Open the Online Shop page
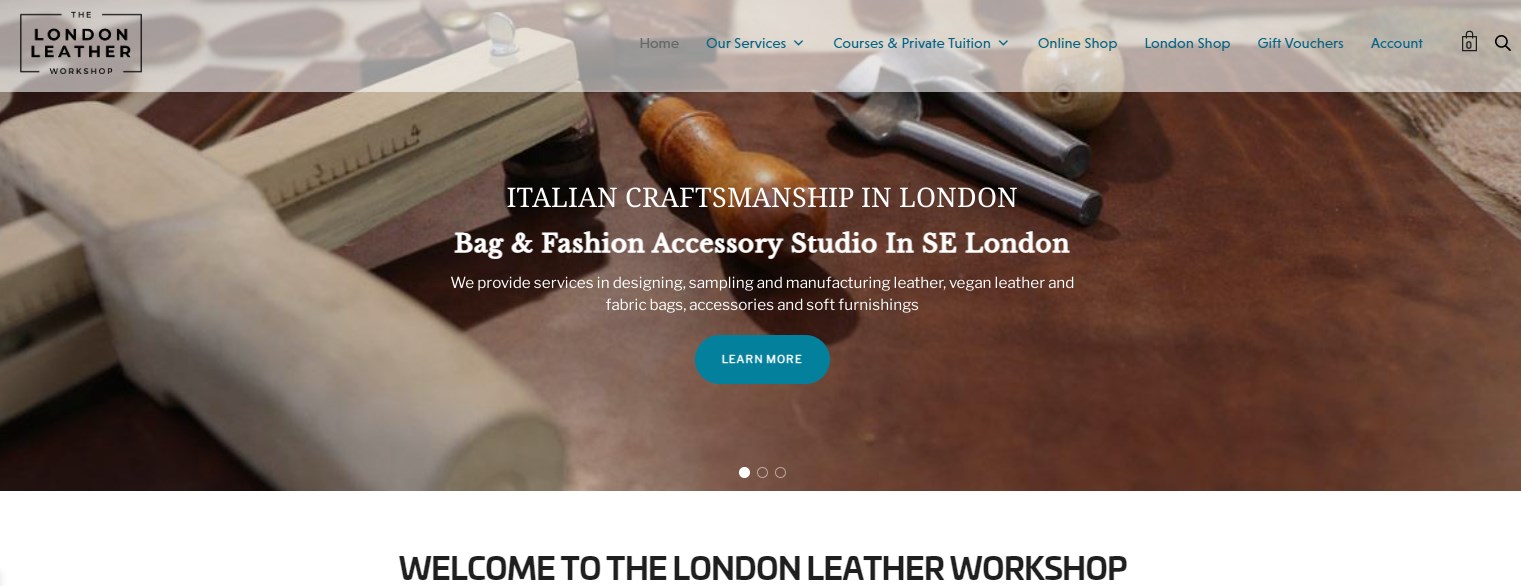The image size is (1521, 586). click(x=1077, y=43)
